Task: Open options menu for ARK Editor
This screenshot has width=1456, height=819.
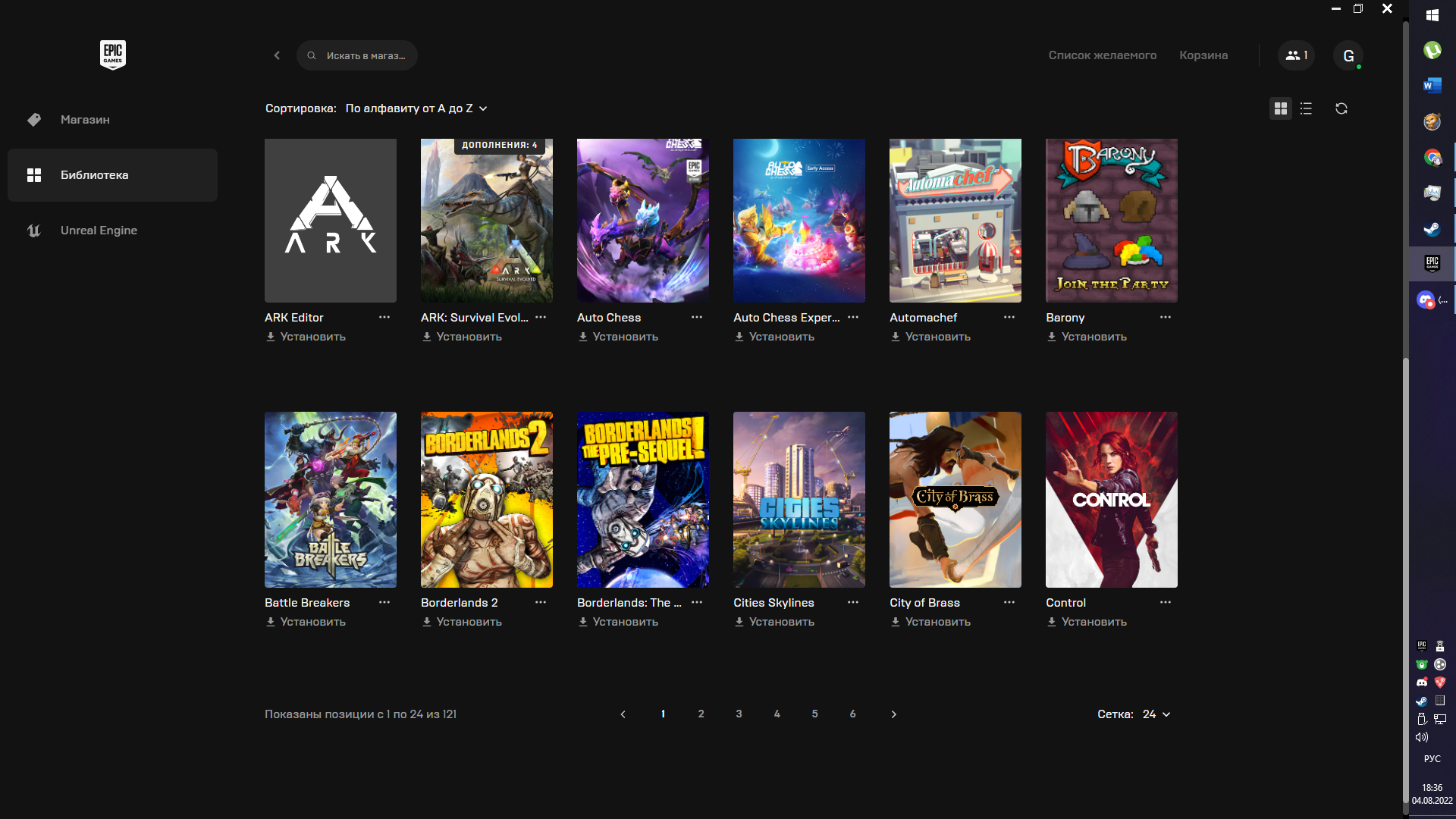Action: coord(384,317)
